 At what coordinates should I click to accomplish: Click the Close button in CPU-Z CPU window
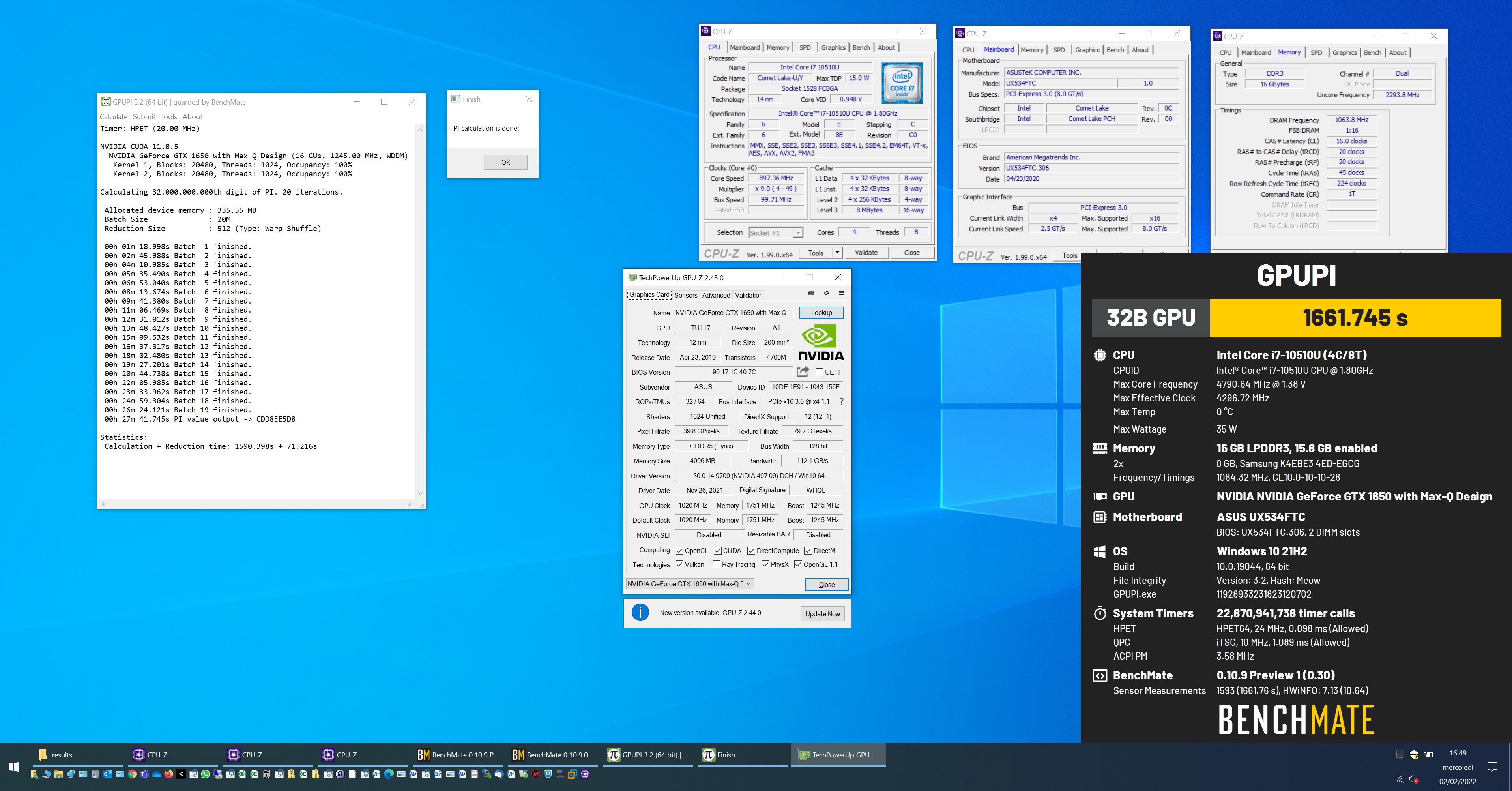pos(911,253)
